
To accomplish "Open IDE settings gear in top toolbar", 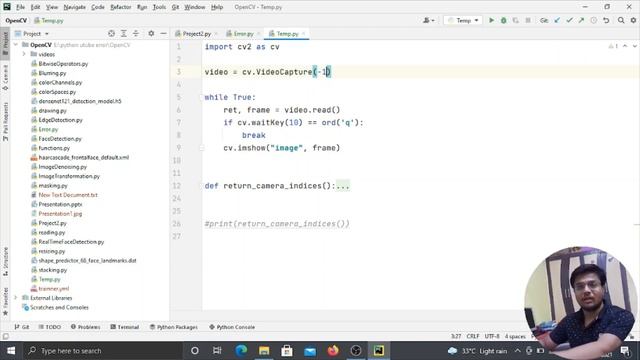I will 633,20.
